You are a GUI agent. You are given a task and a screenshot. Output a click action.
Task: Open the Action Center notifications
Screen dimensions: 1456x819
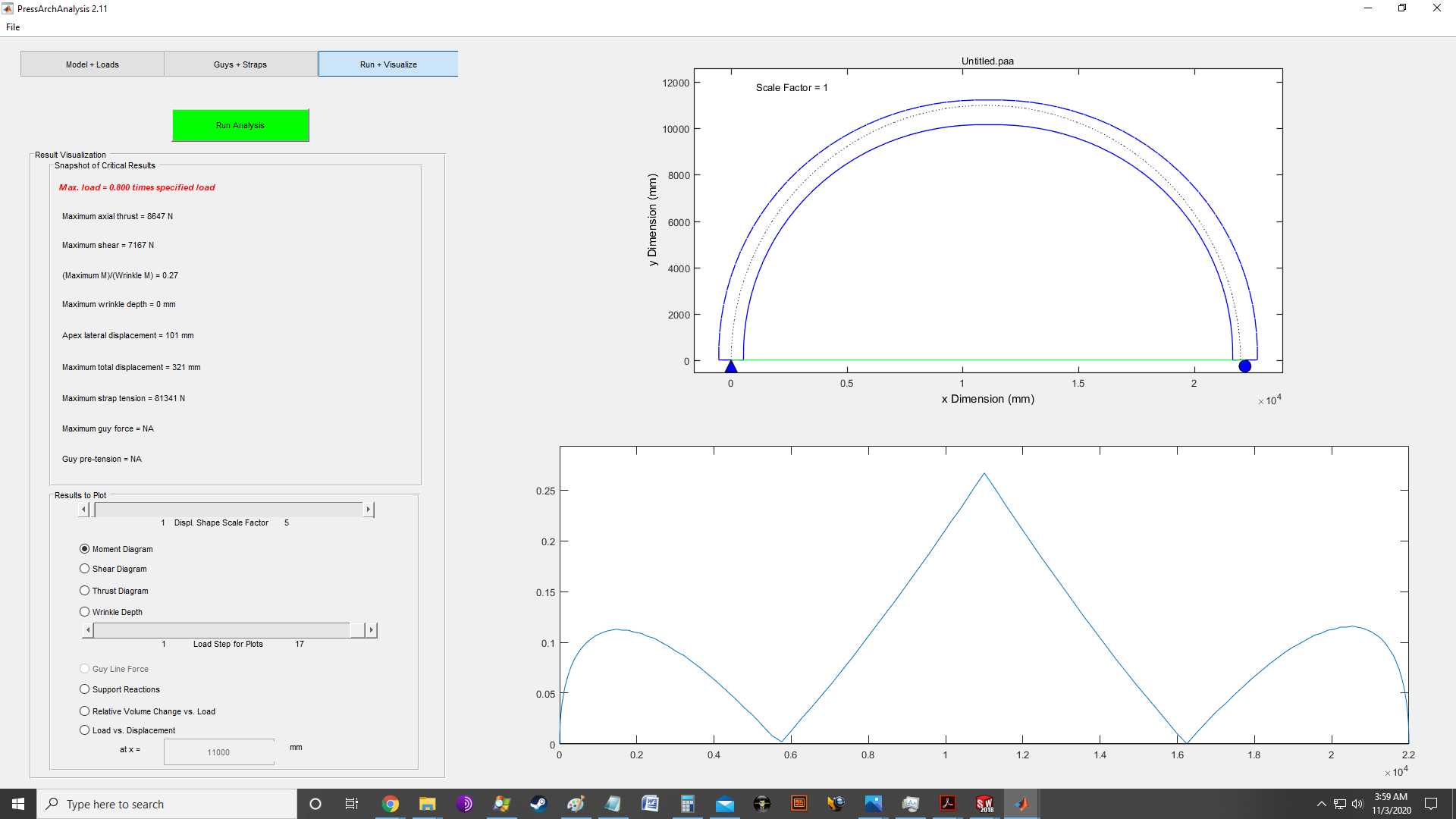click(1431, 804)
